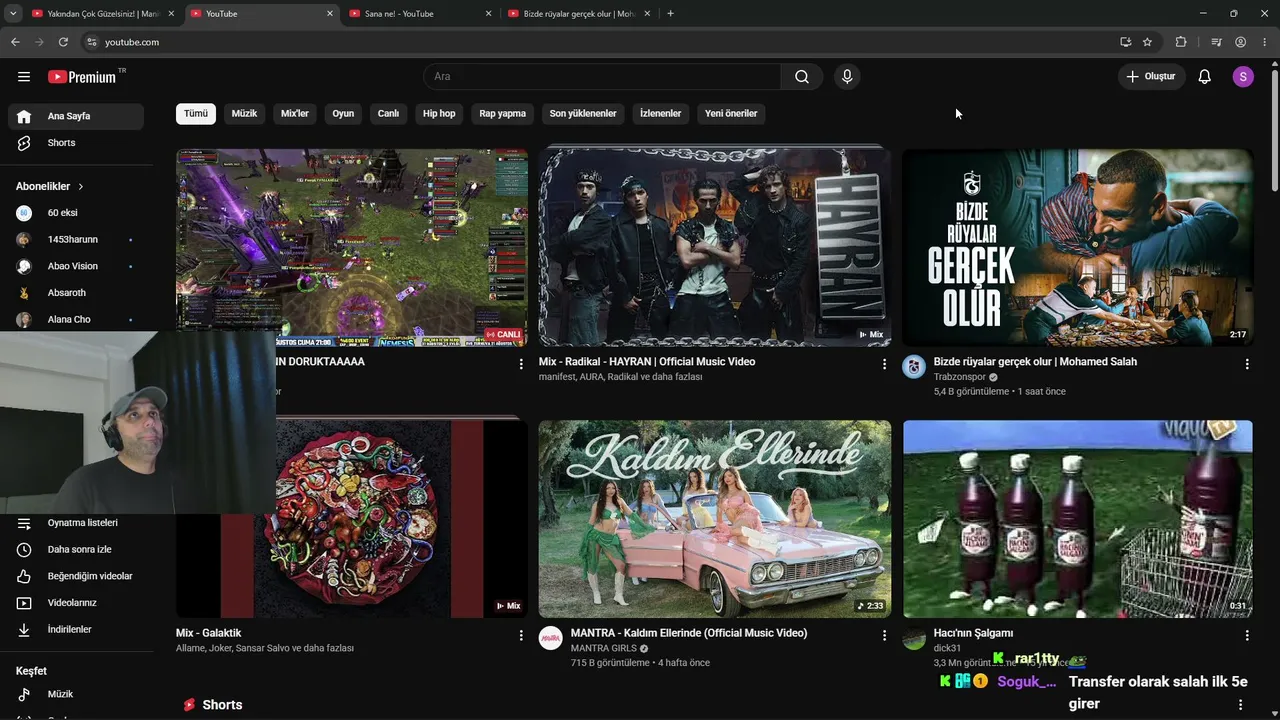The height and width of the screenshot is (720, 1280).
Task: Open the Alana Cho subscription
Action: tap(76, 320)
